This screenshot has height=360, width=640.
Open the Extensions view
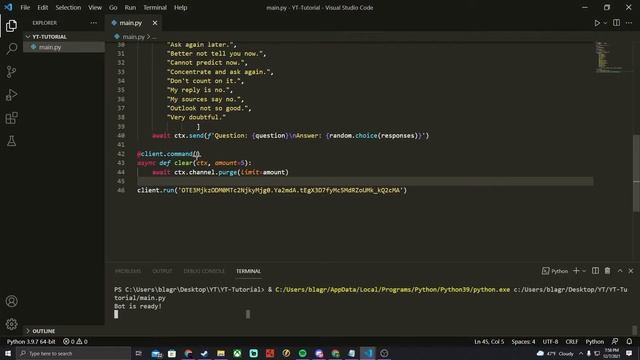click(11, 118)
